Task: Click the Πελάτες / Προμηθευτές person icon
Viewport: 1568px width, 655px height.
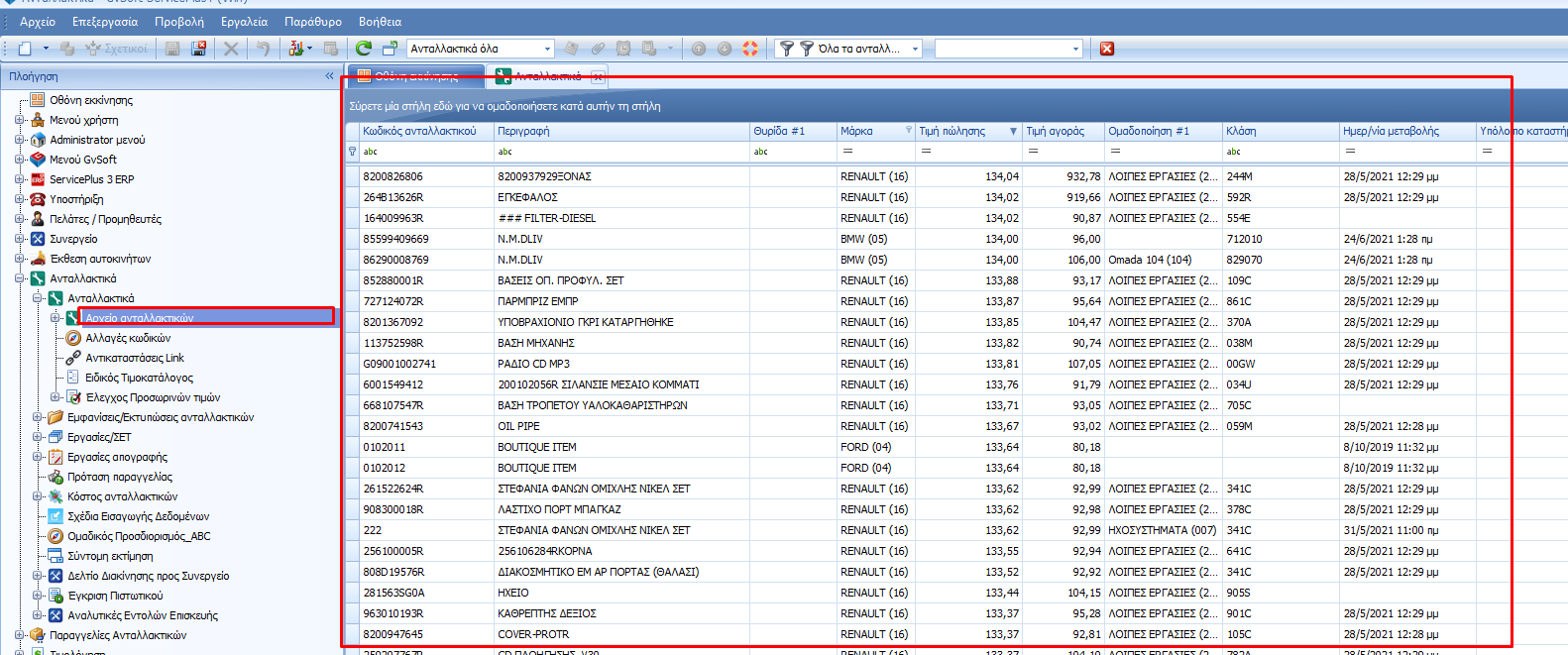Action: (x=38, y=219)
